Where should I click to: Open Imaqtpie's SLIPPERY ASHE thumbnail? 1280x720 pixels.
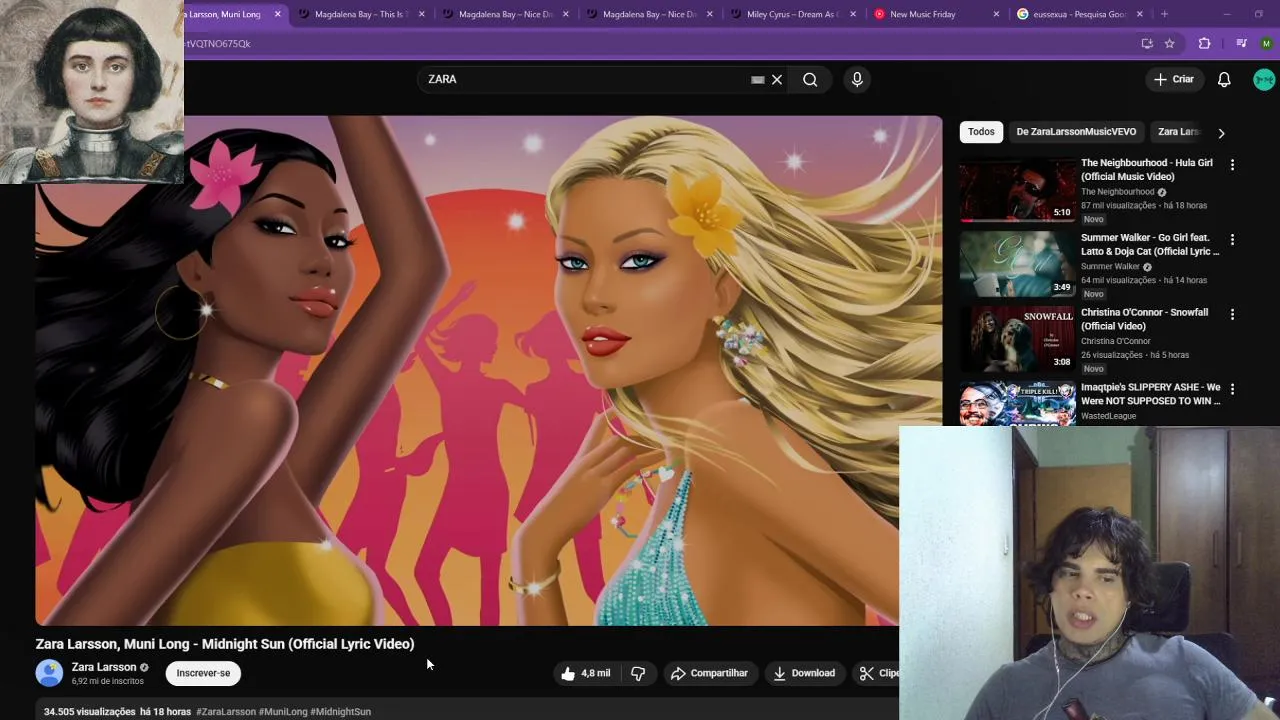point(1017,403)
